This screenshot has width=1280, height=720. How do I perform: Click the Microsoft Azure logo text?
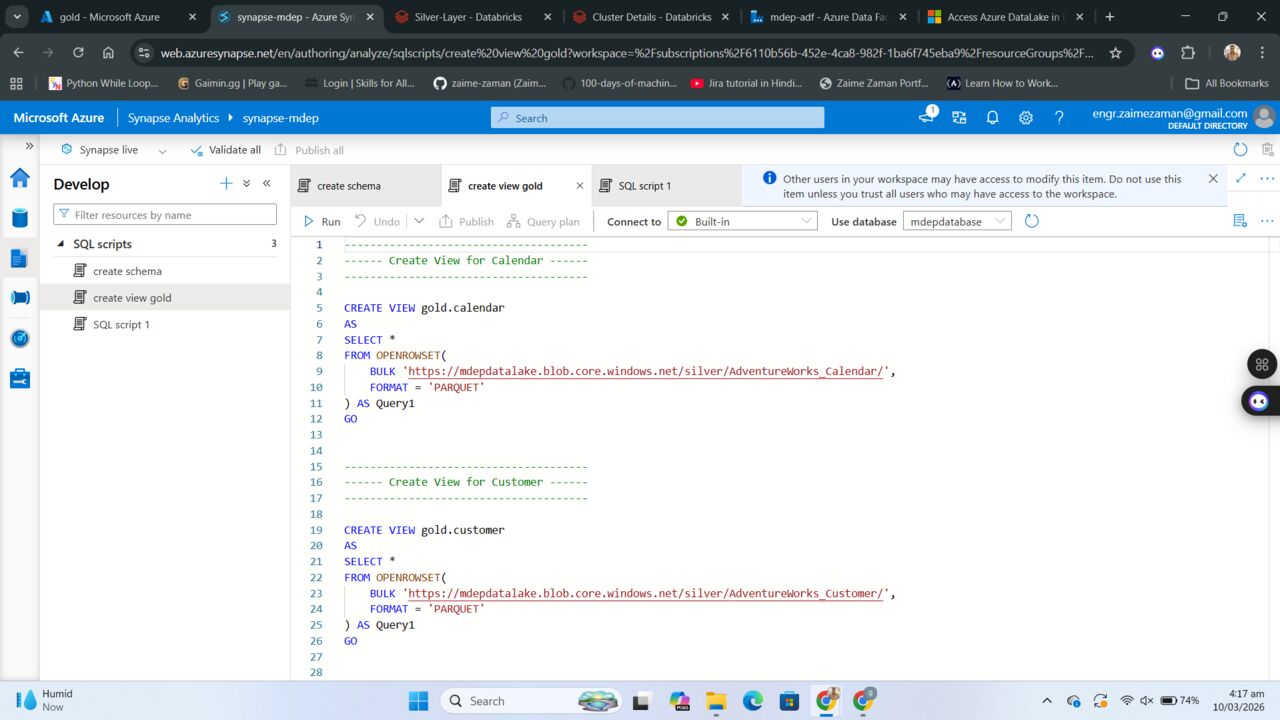[58, 118]
